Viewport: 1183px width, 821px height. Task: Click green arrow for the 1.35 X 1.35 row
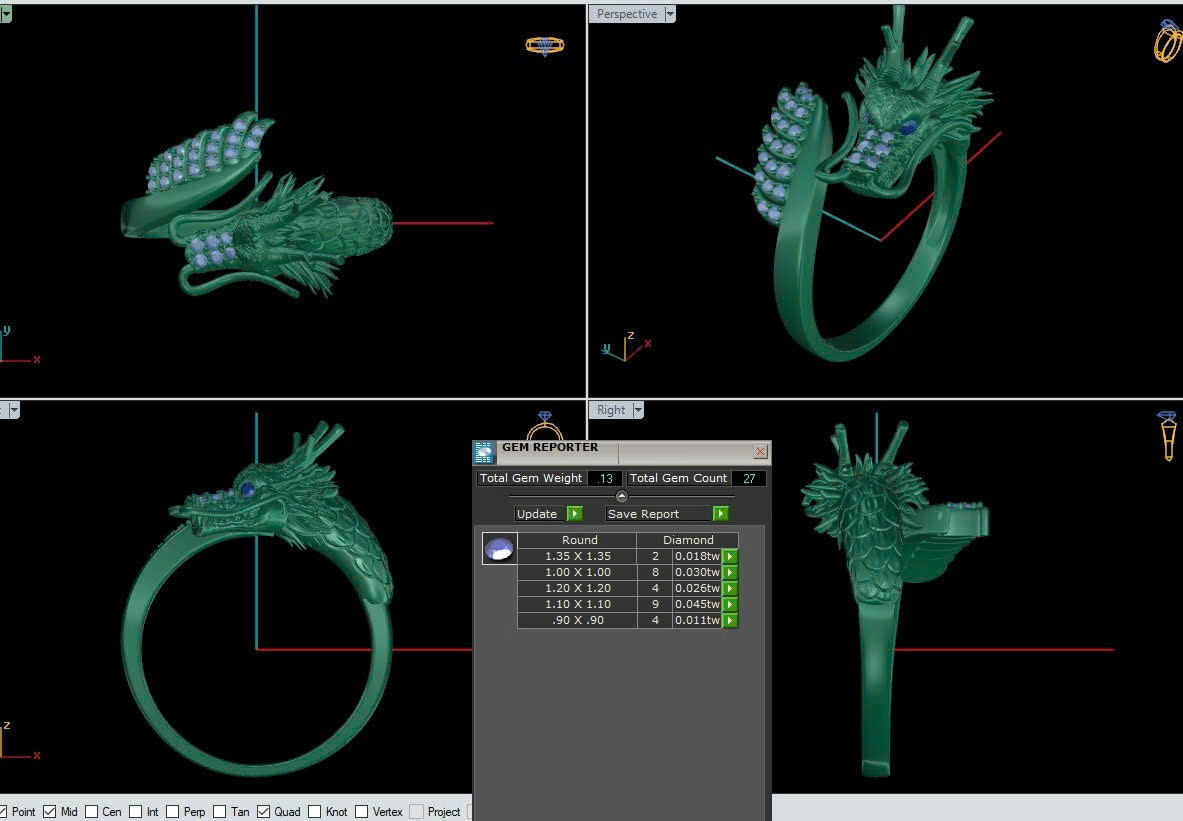click(730, 556)
